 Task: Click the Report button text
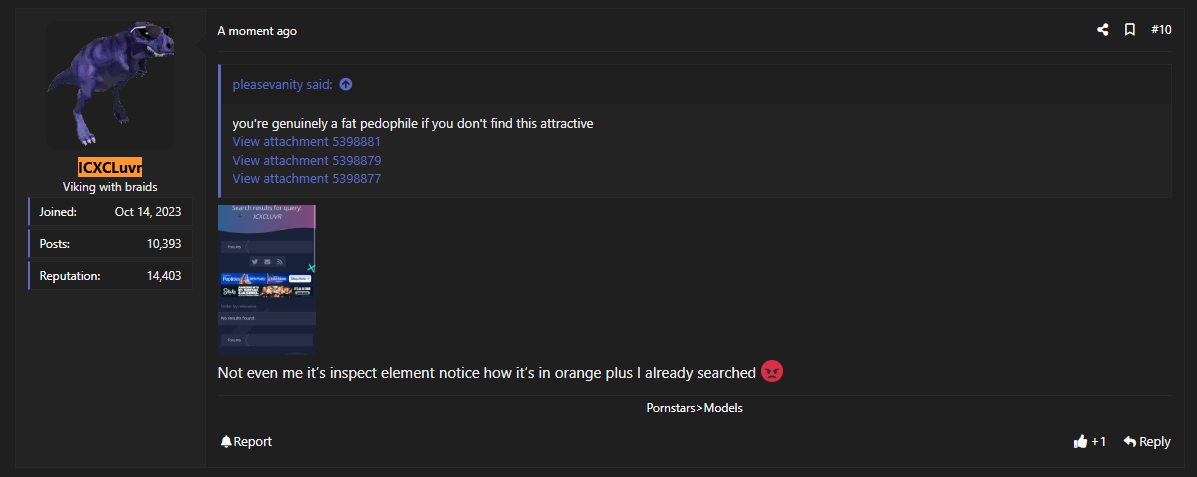click(253, 441)
